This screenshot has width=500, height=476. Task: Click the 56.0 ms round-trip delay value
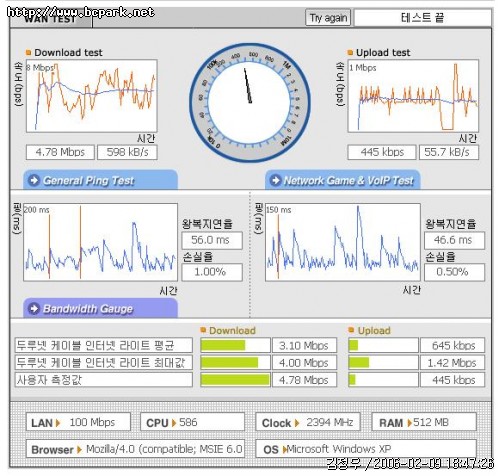click(x=212, y=240)
